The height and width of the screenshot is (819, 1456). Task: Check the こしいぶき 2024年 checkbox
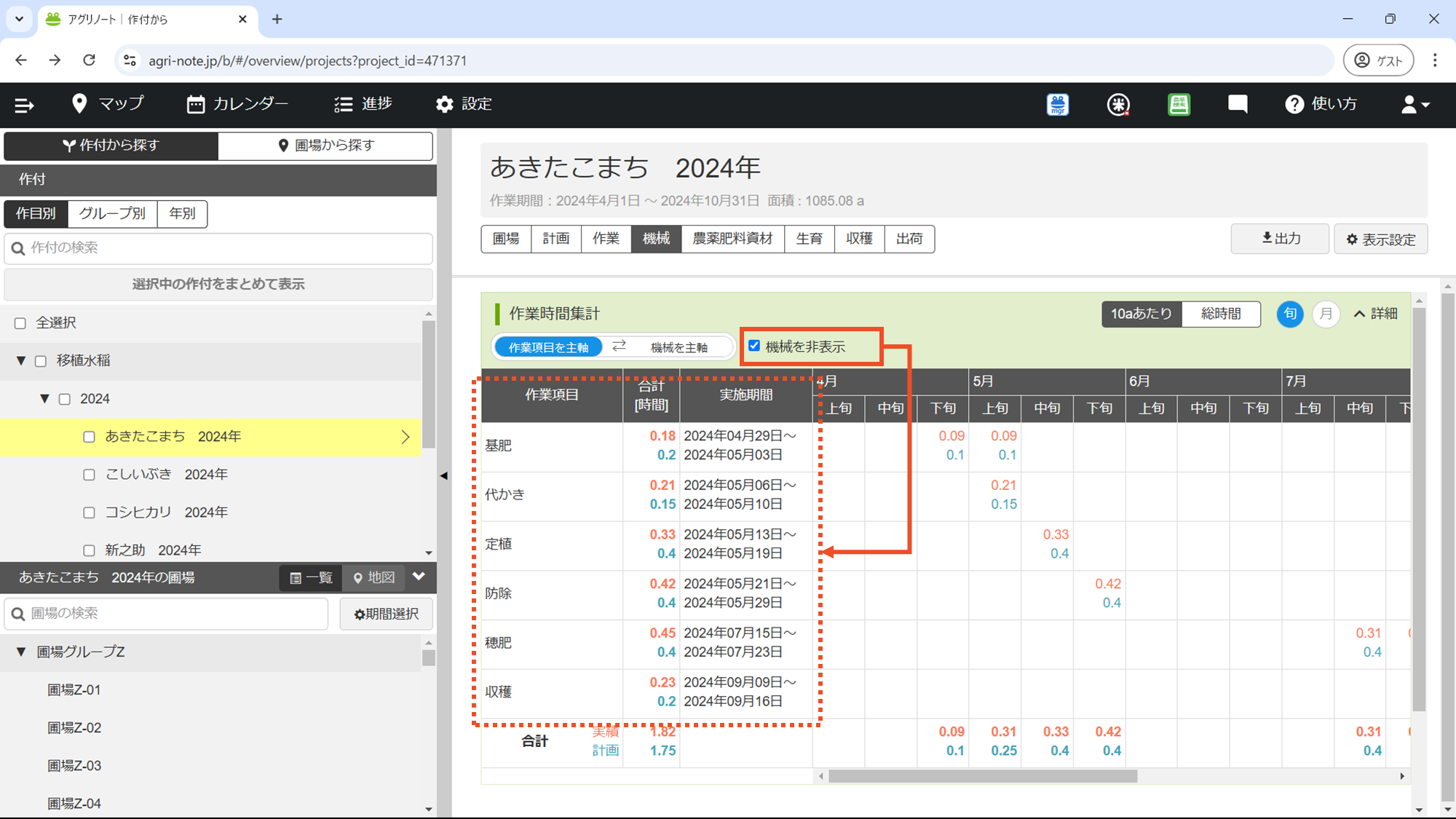tap(89, 475)
